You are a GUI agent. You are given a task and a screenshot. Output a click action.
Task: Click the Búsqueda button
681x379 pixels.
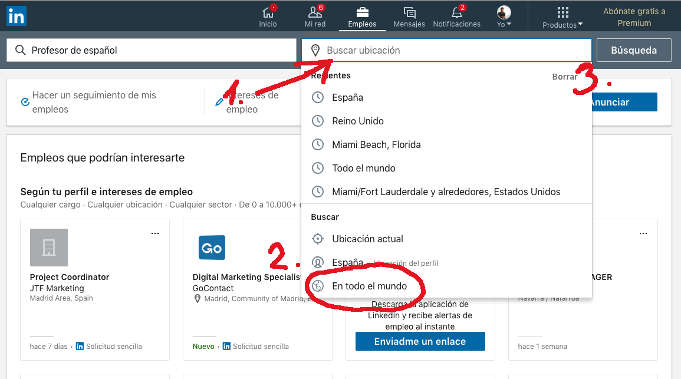[x=634, y=50]
